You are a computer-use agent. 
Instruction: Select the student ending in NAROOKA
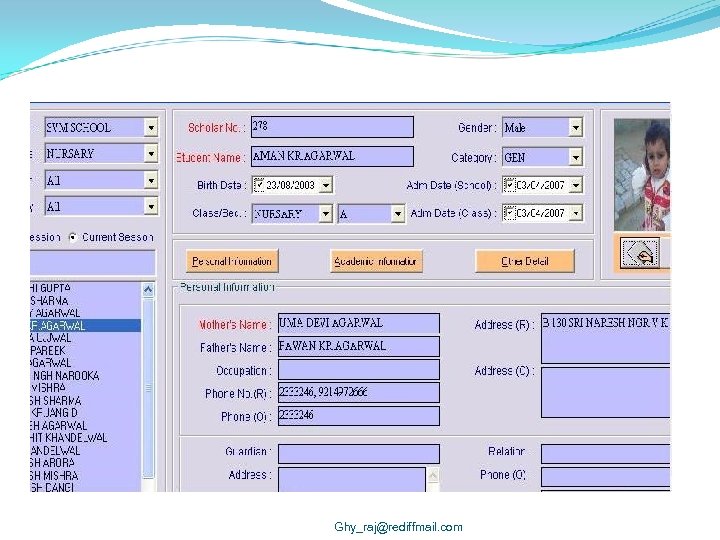pos(85,376)
